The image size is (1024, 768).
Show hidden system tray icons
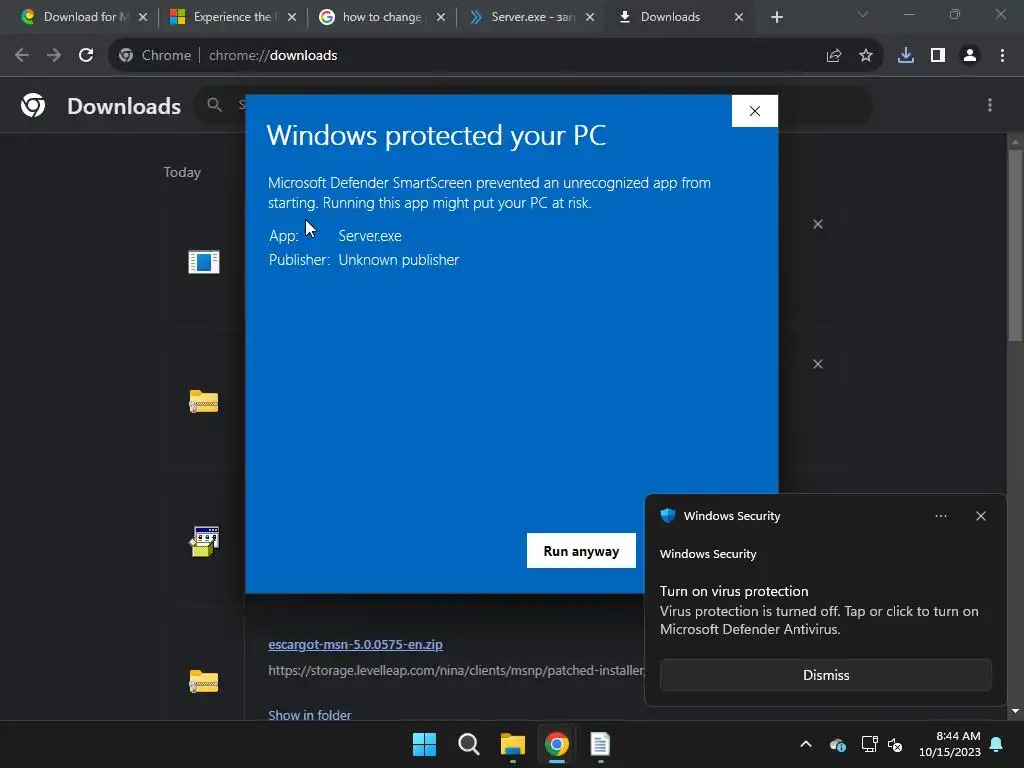tap(806, 744)
